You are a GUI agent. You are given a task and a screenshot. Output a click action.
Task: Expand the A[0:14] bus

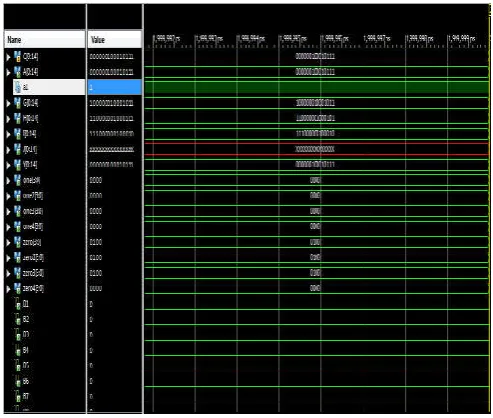pyautogui.click(x=9, y=72)
